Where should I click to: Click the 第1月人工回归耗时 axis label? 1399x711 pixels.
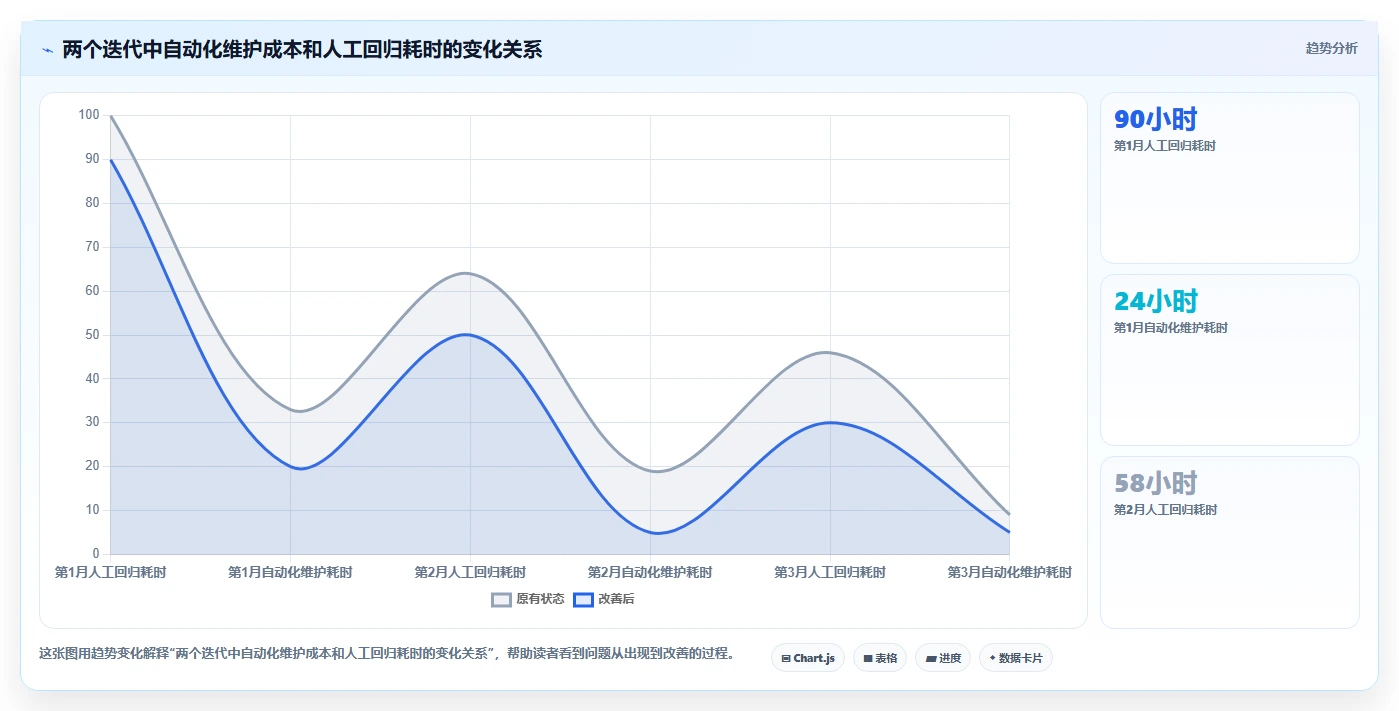tap(110, 572)
